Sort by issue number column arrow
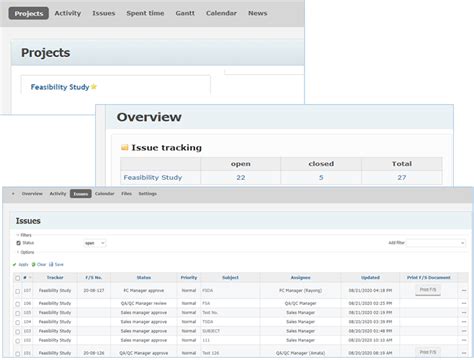Image resolution: width=474 pixels, height=360 pixels. coord(30,278)
